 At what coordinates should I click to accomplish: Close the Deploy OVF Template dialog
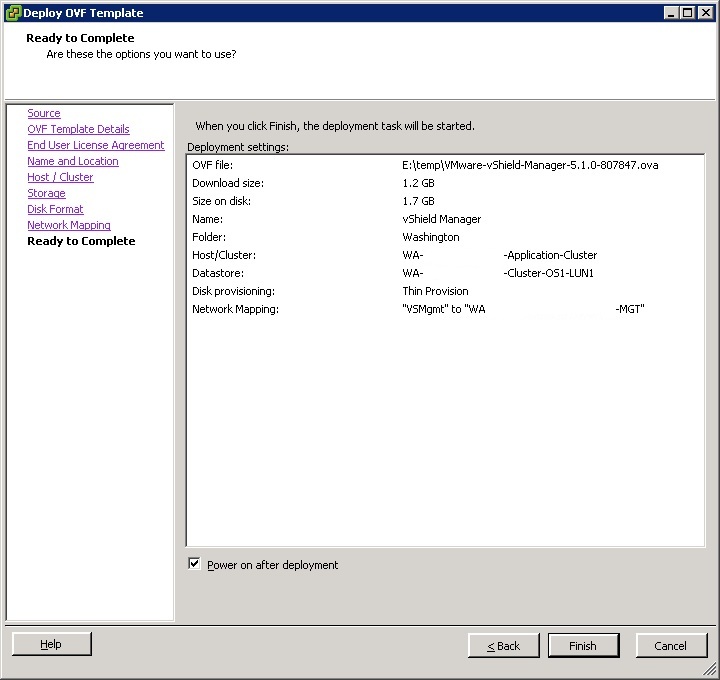click(x=704, y=13)
